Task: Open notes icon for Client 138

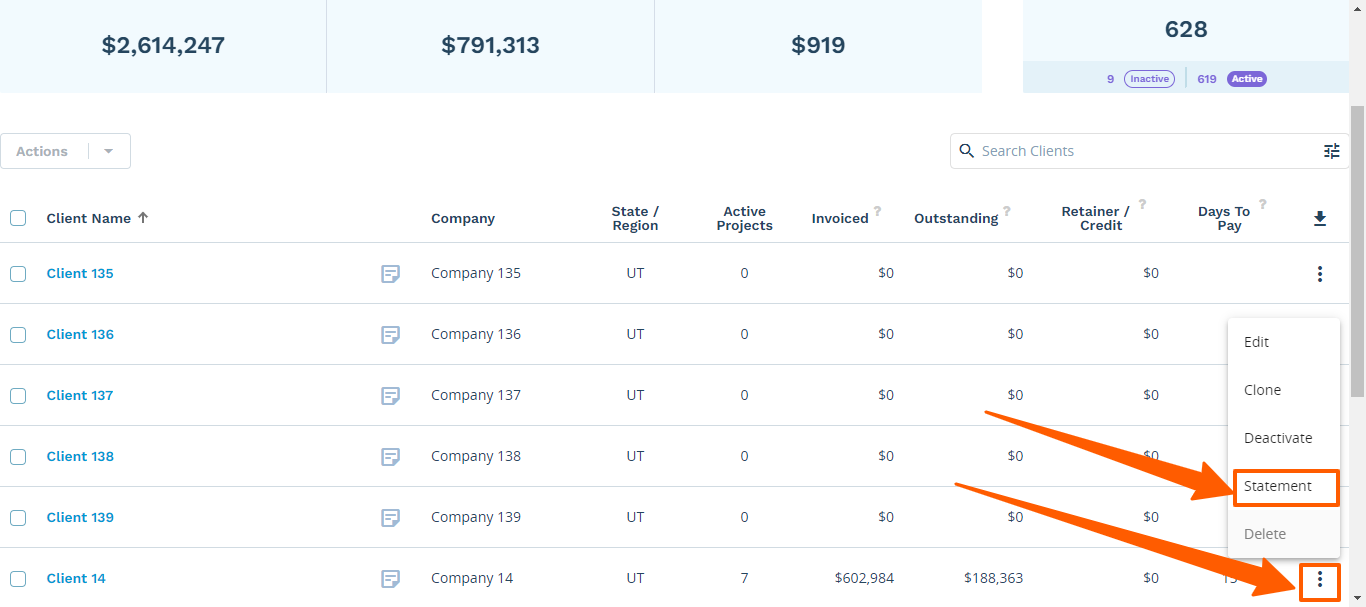Action: tap(391, 457)
